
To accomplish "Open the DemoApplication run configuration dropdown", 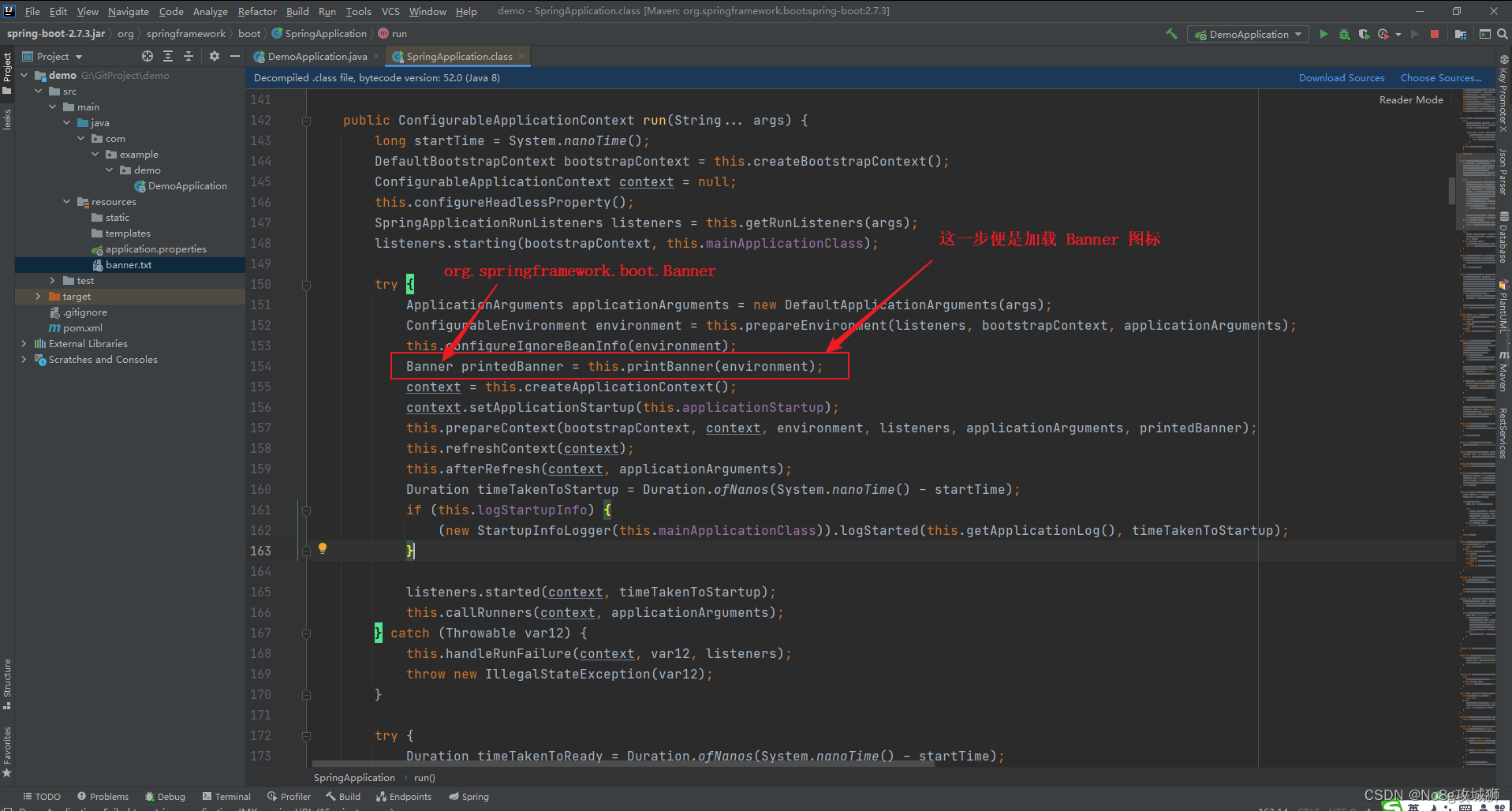I will [x=1249, y=34].
